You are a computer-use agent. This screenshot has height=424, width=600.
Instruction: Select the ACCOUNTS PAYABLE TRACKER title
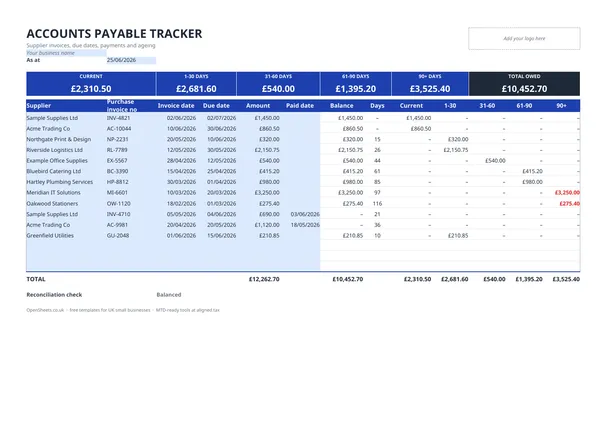[114, 34]
